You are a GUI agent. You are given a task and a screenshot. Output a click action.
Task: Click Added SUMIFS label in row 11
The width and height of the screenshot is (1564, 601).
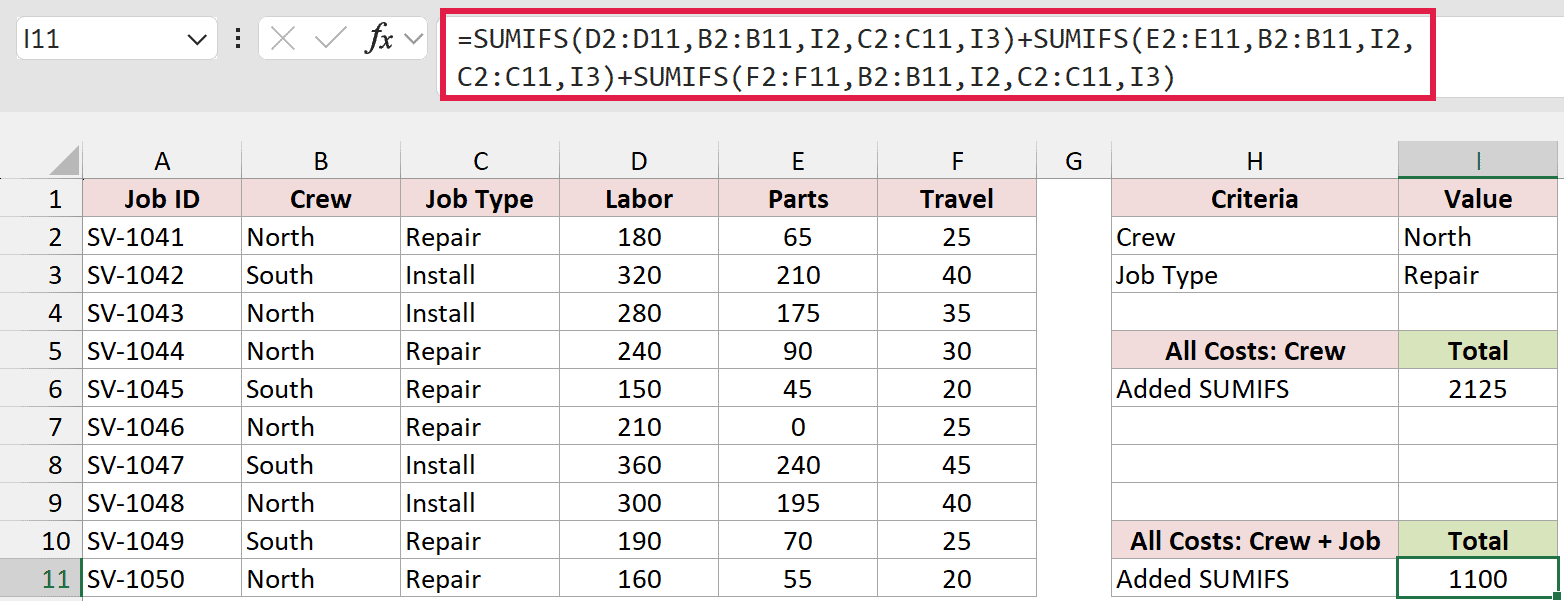(x=1255, y=579)
